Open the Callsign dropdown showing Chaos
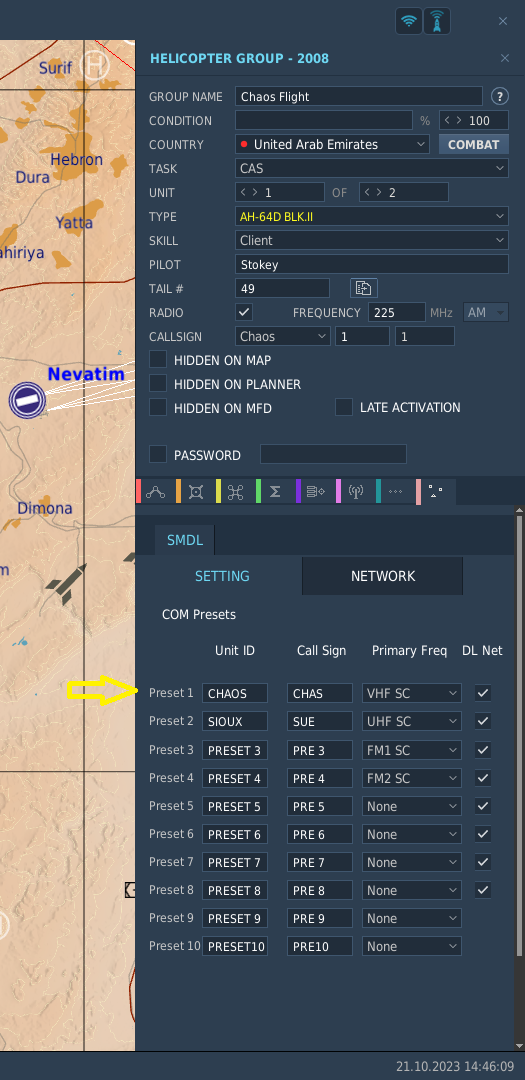 [283, 336]
